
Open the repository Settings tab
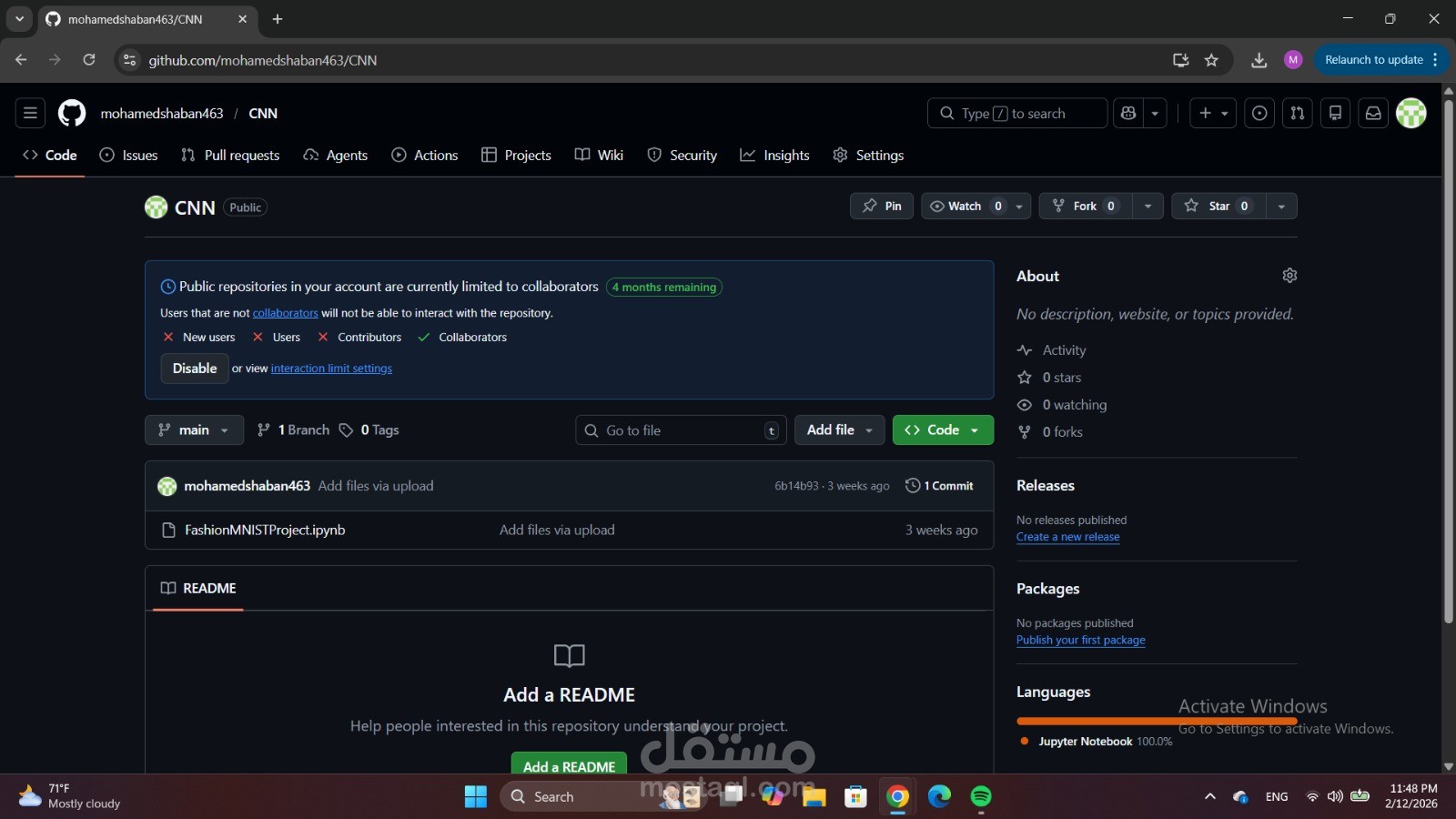click(x=868, y=155)
